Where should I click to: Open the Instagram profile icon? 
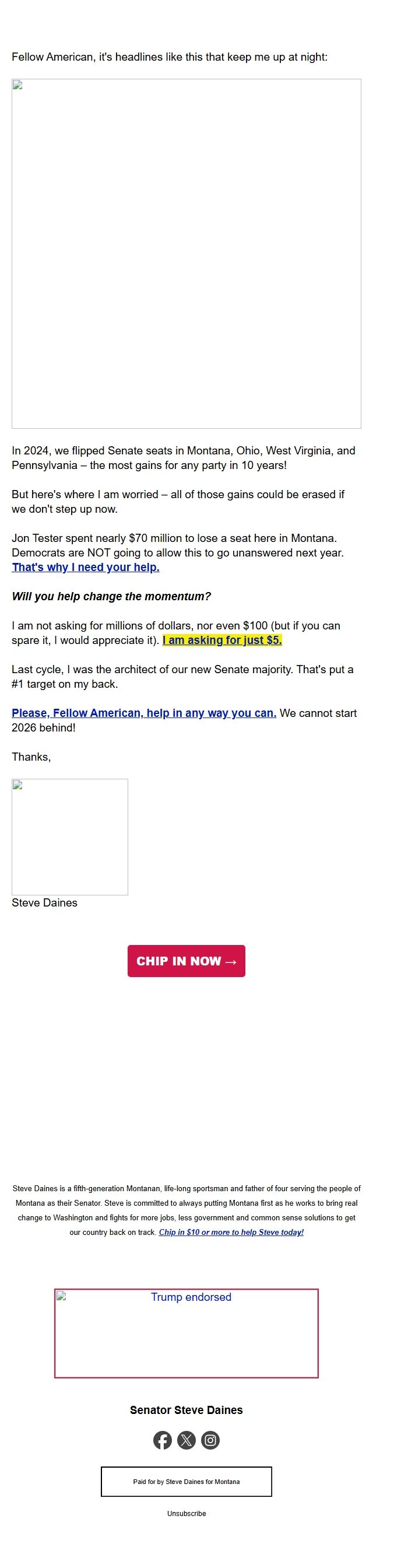point(210,1440)
